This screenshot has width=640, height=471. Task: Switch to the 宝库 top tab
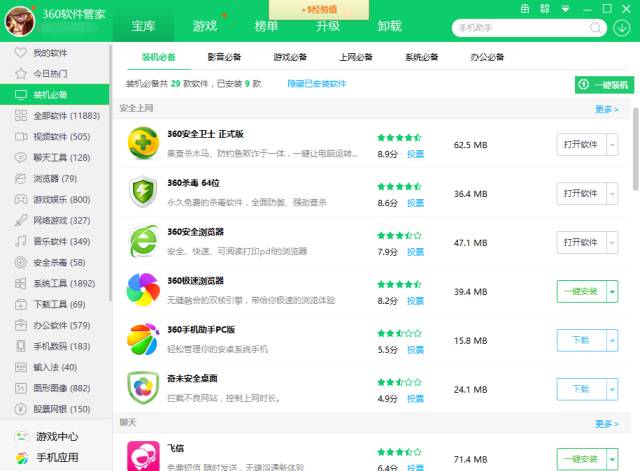click(143, 26)
